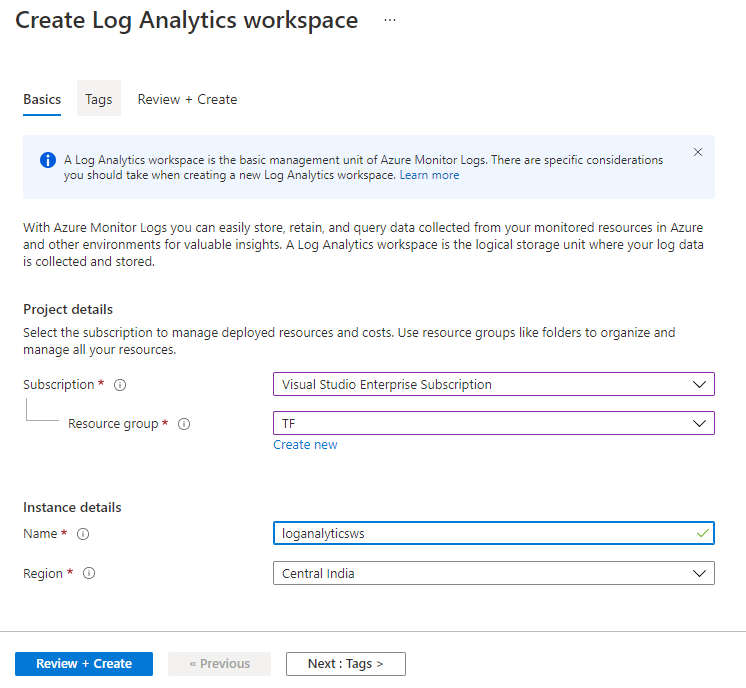Click the Next : Tags button
This screenshot has width=746, height=688.
click(x=346, y=664)
